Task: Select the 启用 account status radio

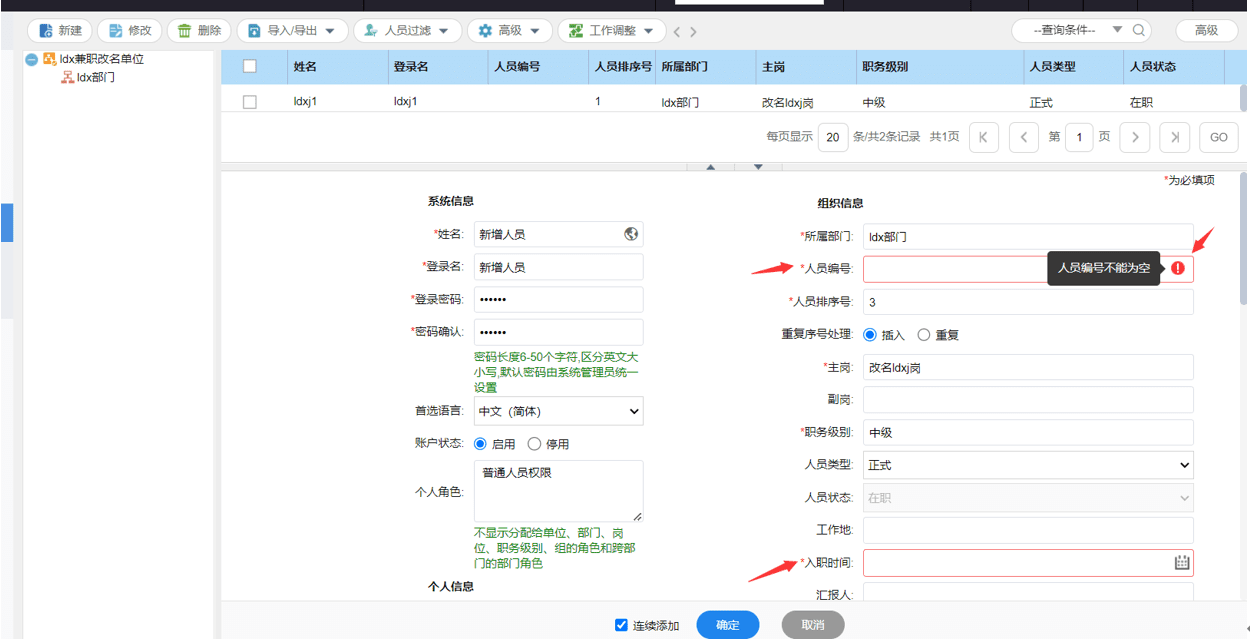Action: (480, 444)
